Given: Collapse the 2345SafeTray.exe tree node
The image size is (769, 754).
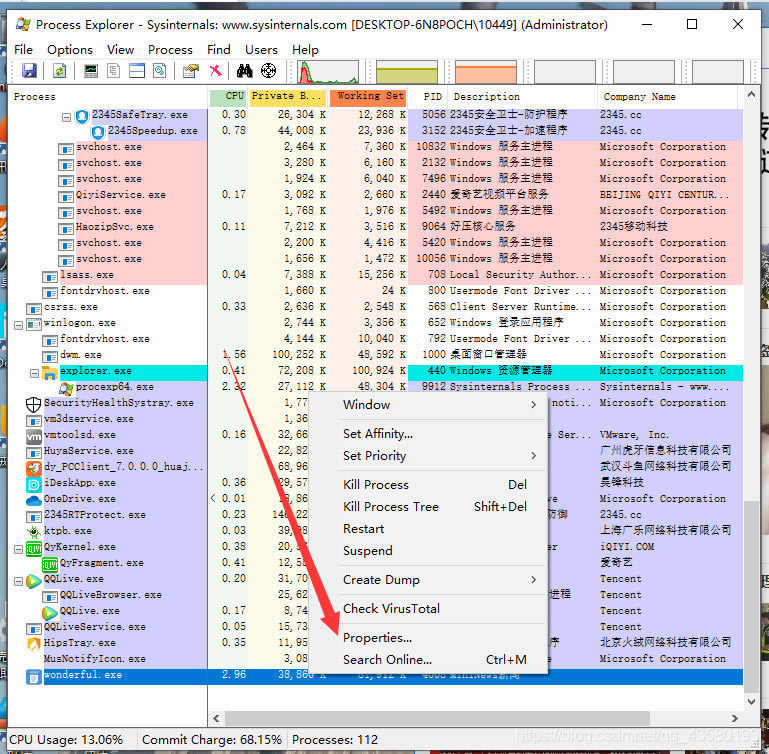Looking at the screenshot, I should (x=66, y=117).
